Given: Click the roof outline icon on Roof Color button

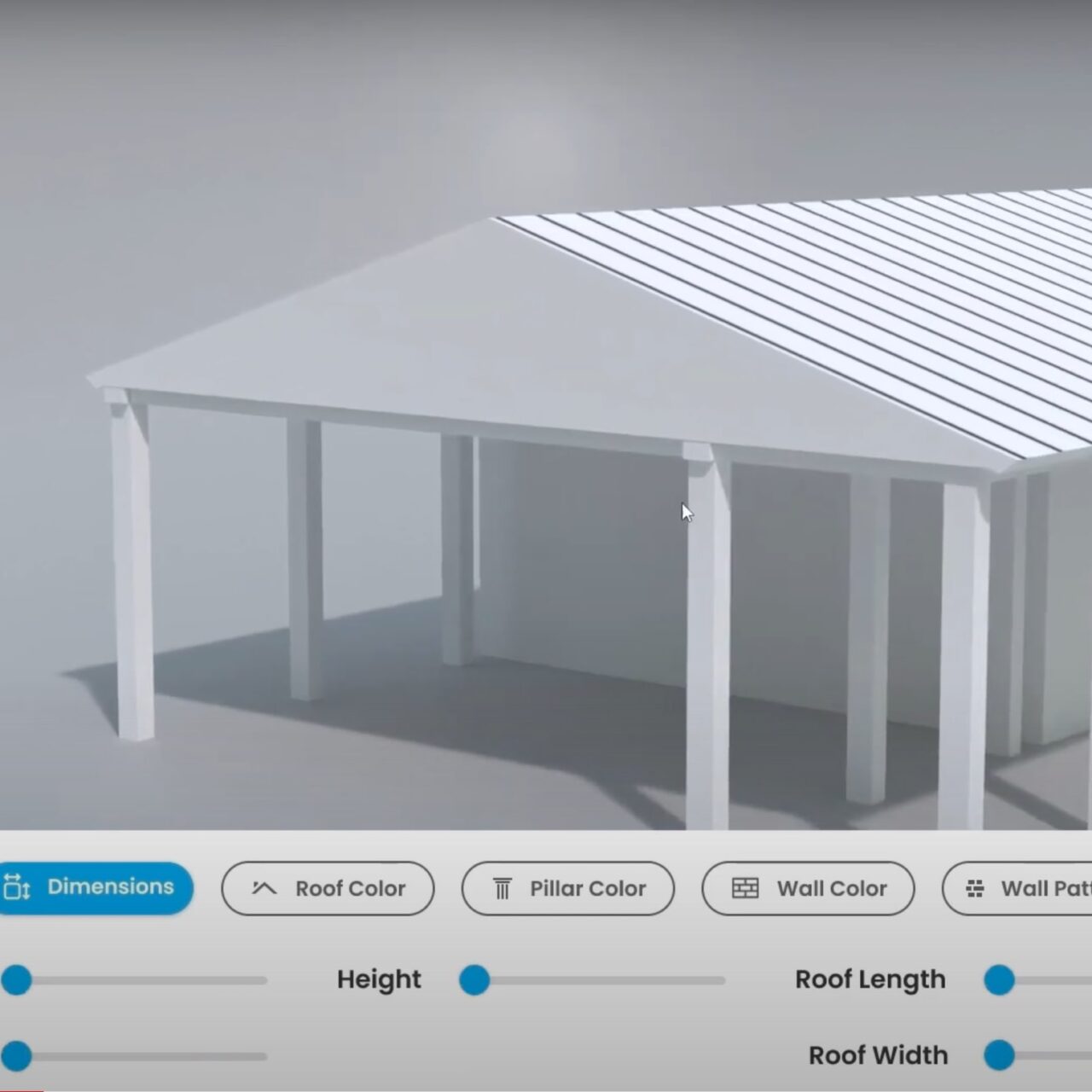Looking at the screenshot, I should pos(263,888).
